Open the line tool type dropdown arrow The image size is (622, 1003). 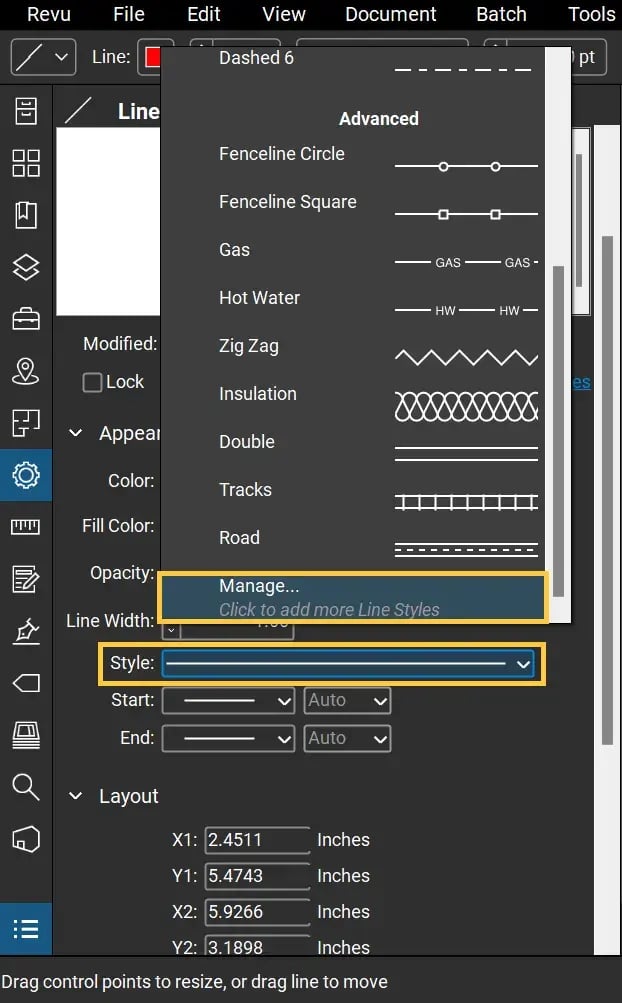(x=62, y=58)
